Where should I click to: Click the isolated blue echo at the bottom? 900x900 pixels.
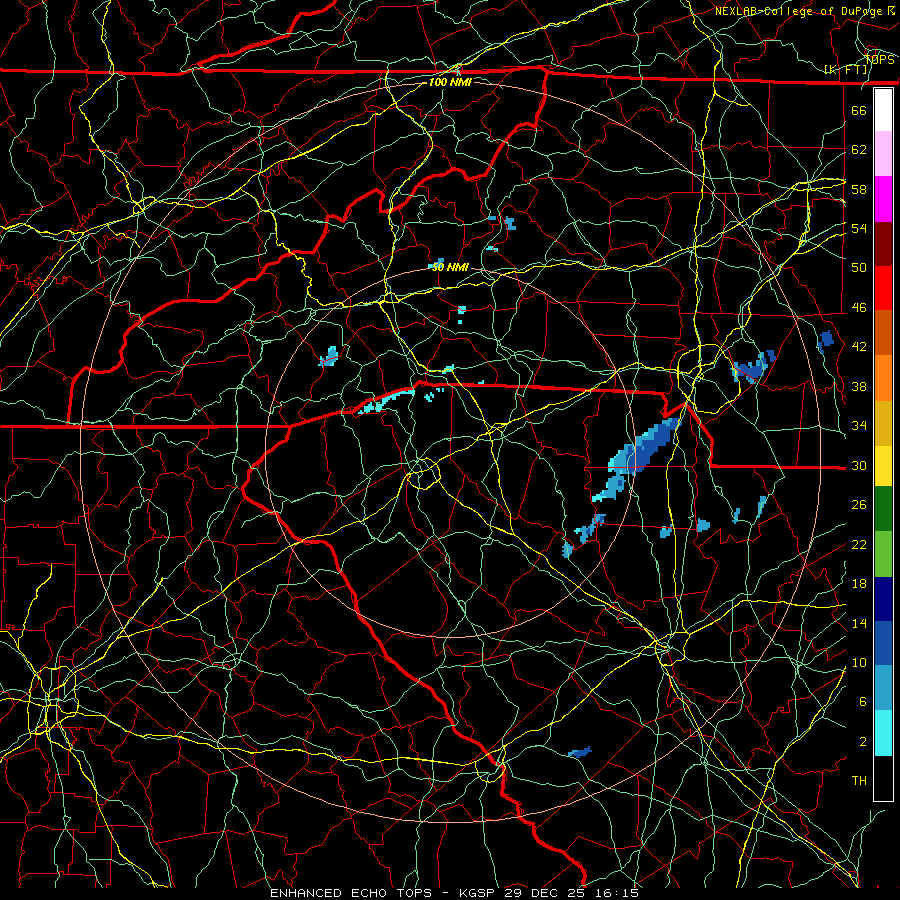point(580,752)
